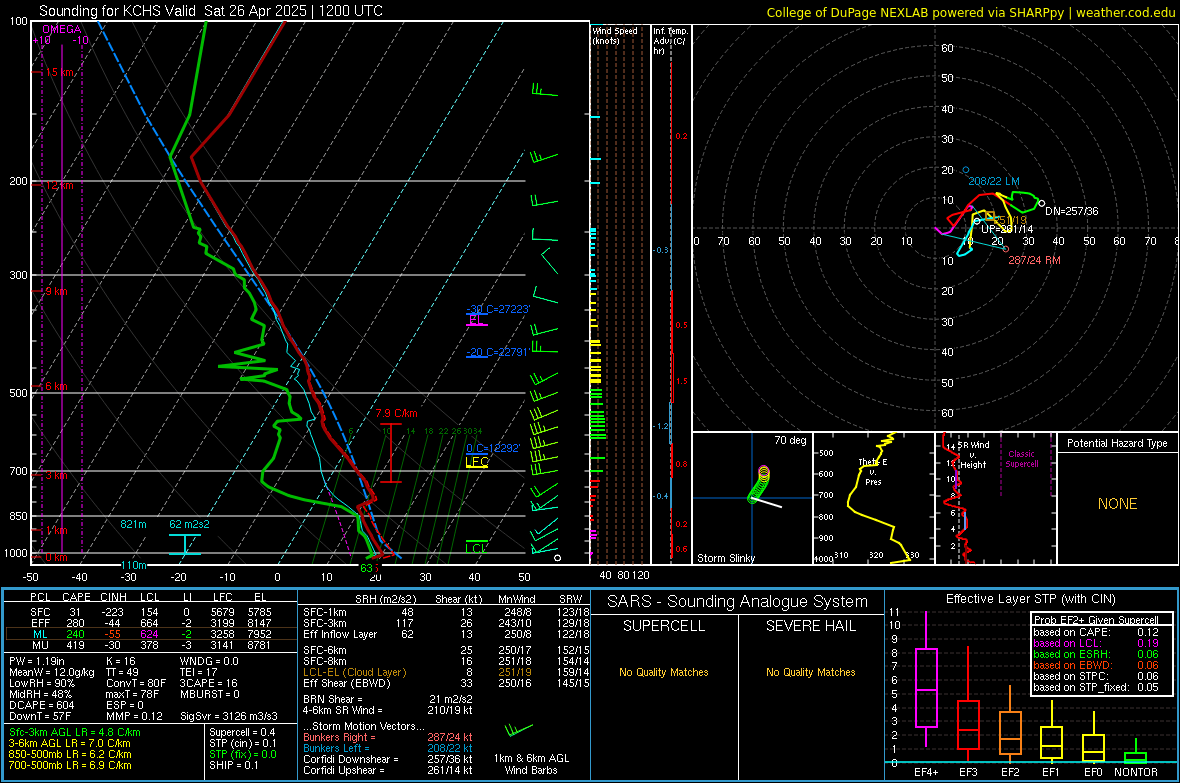Click the 'Wind Speed (knots)' panel header
Screen dimensions: 1180x783
point(614,36)
